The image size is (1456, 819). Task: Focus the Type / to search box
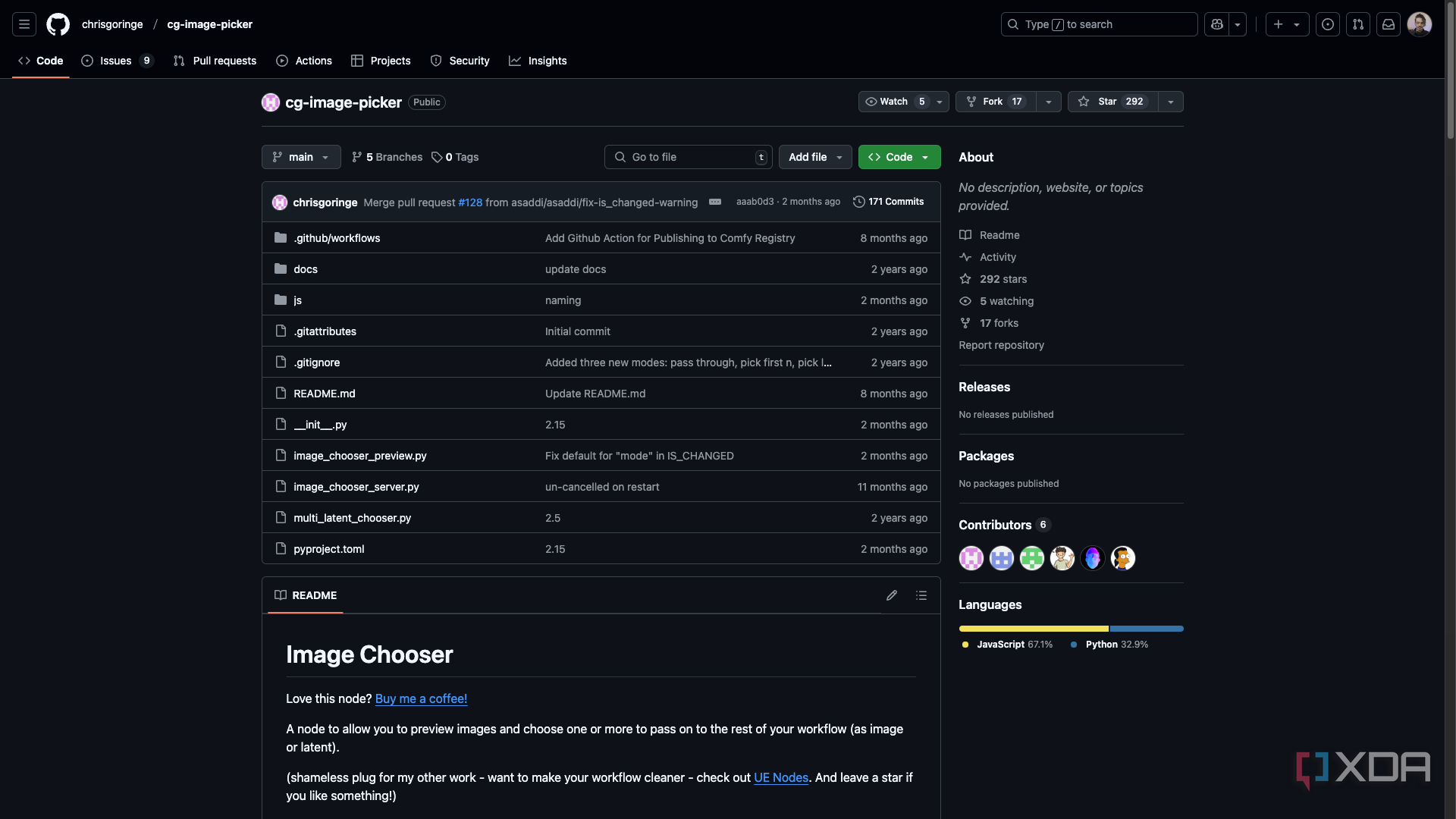tap(1099, 24)
